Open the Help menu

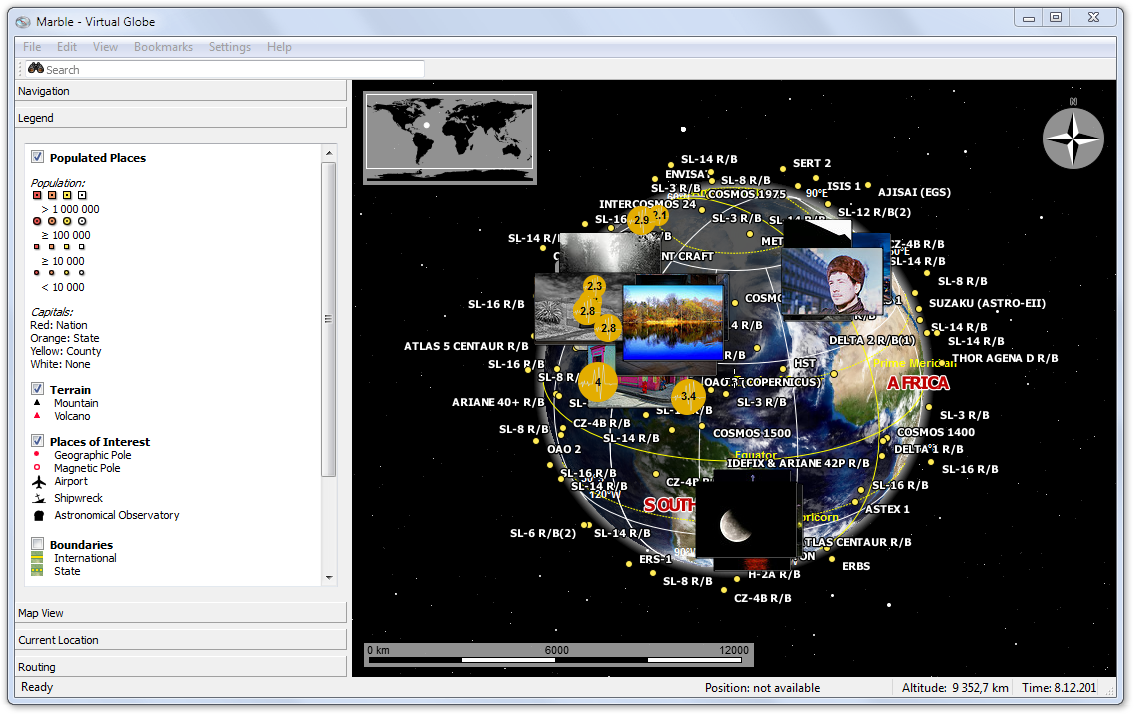click(279, 47)
